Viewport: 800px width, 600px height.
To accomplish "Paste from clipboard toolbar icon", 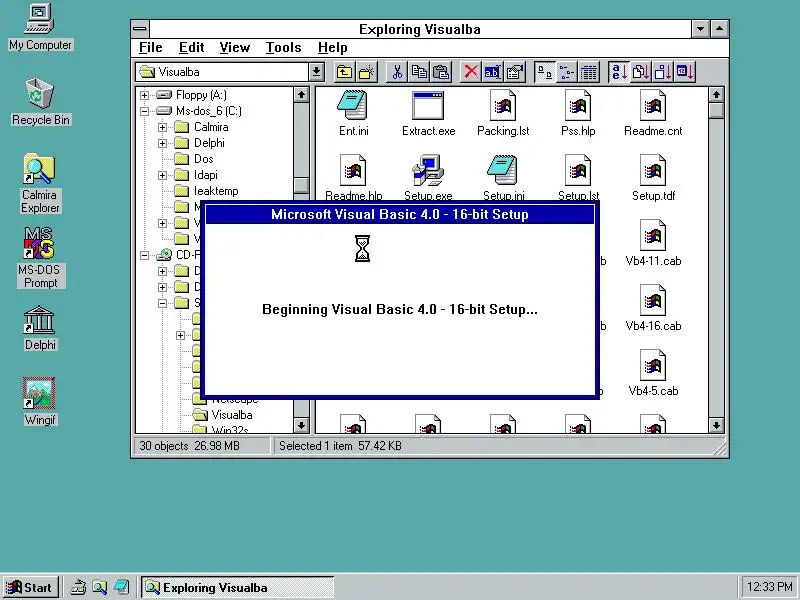I will click(x=441, y=72).
